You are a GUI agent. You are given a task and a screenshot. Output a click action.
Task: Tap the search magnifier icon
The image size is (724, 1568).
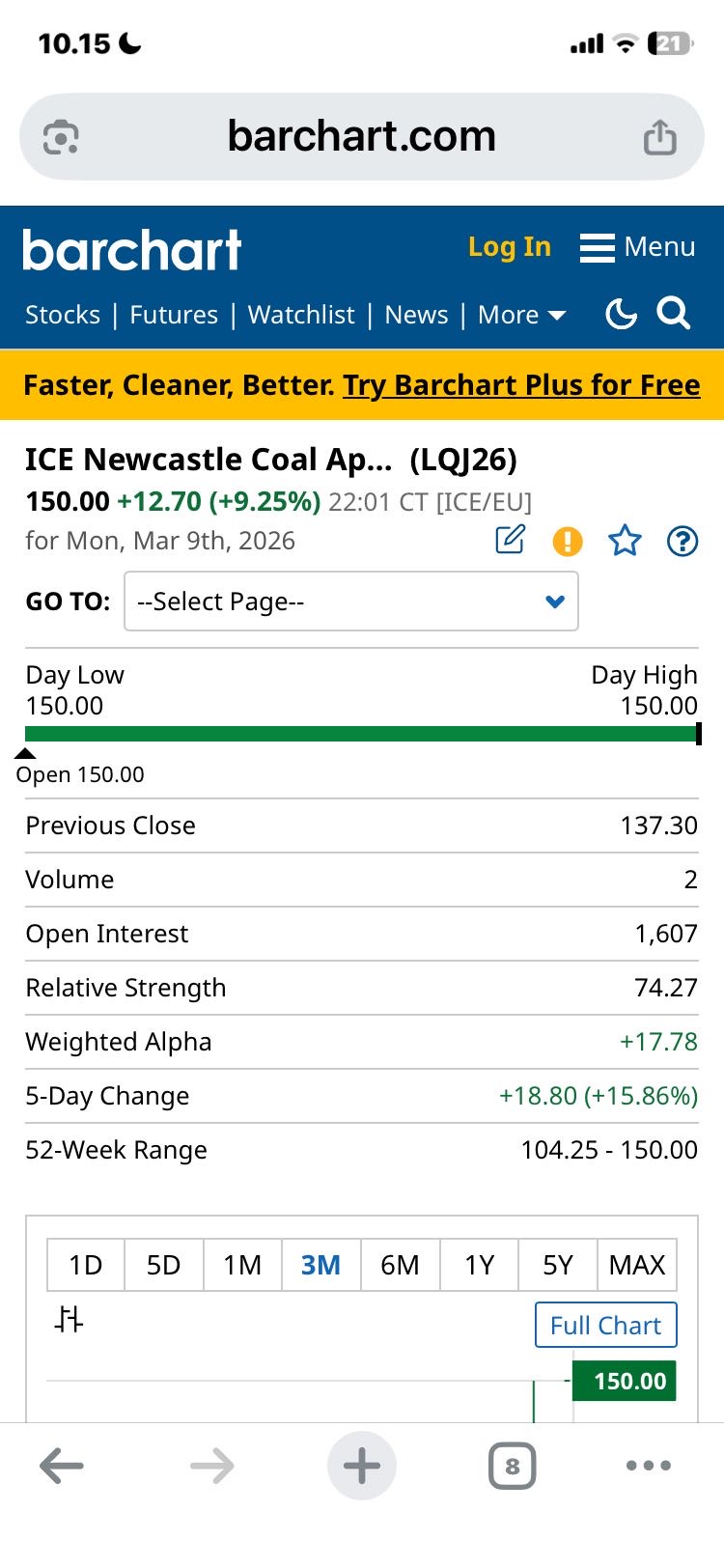pyautogui.click(x=673, y=314)
